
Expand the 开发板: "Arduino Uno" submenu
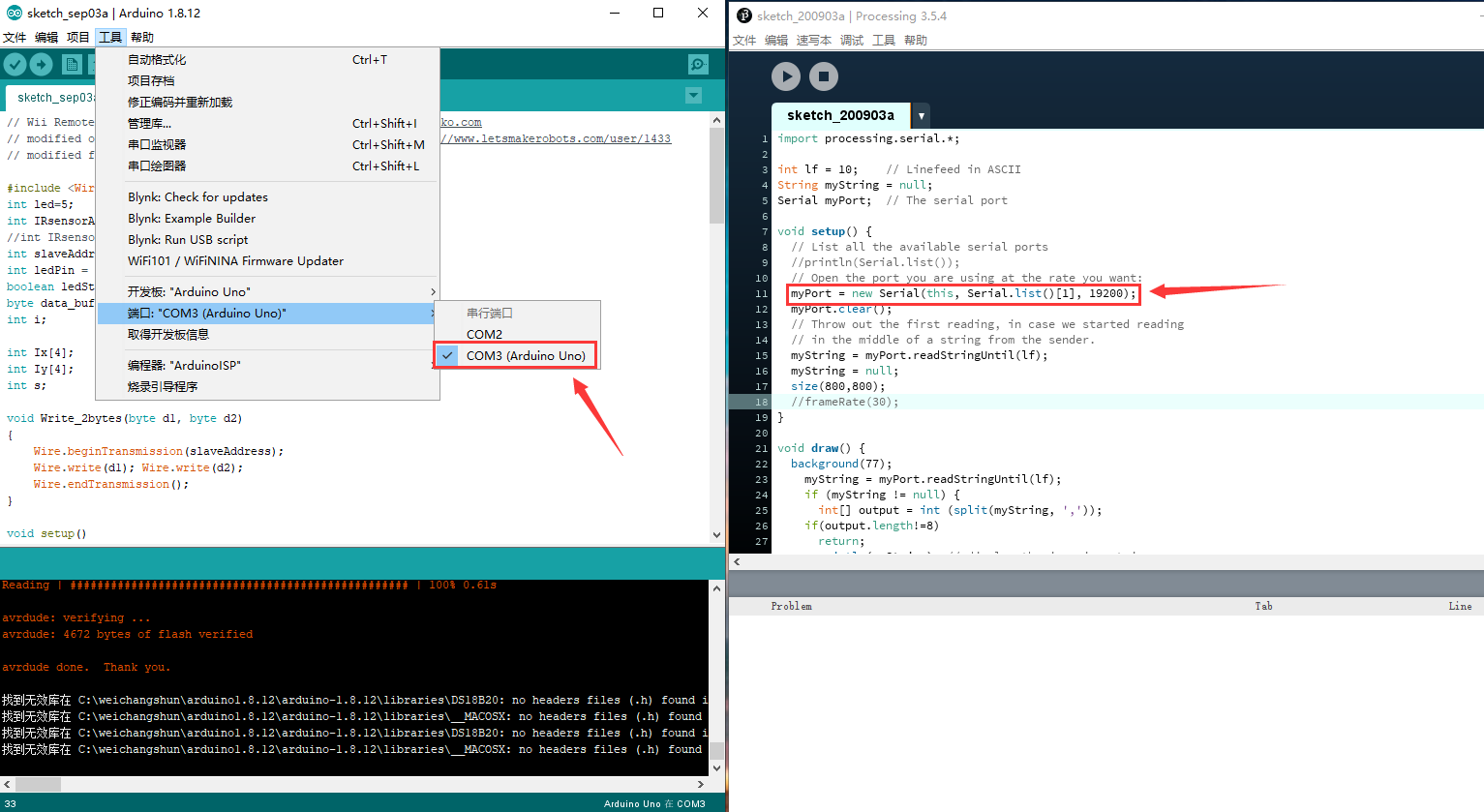click(x=267, y=291)
